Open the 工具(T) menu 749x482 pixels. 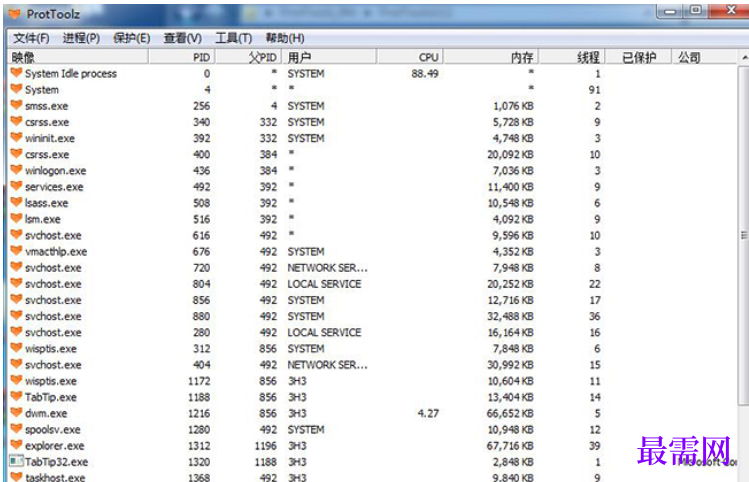point(234,38)
